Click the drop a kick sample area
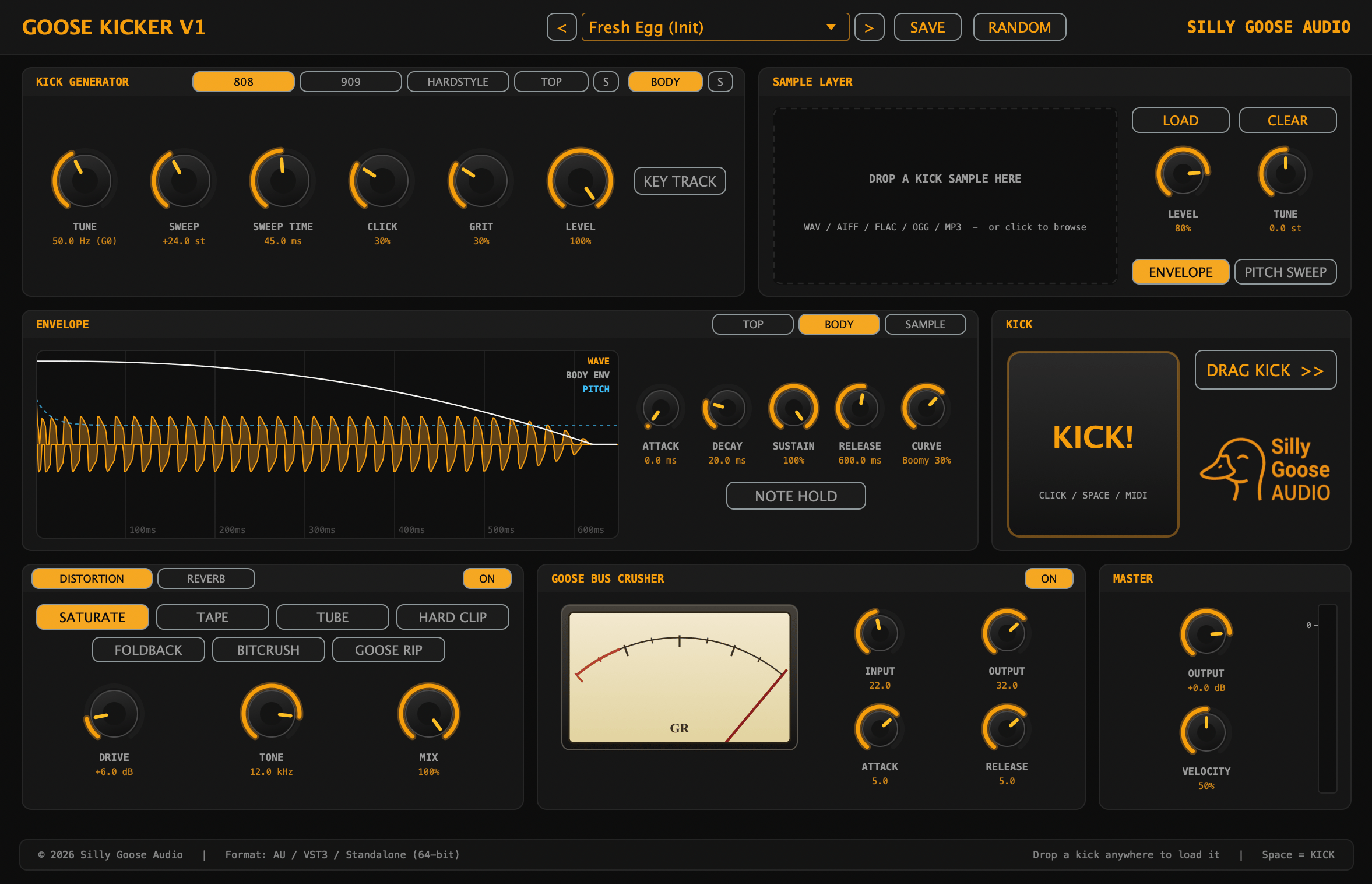Viewport: 1372px width, 884px height. [945, 196]
